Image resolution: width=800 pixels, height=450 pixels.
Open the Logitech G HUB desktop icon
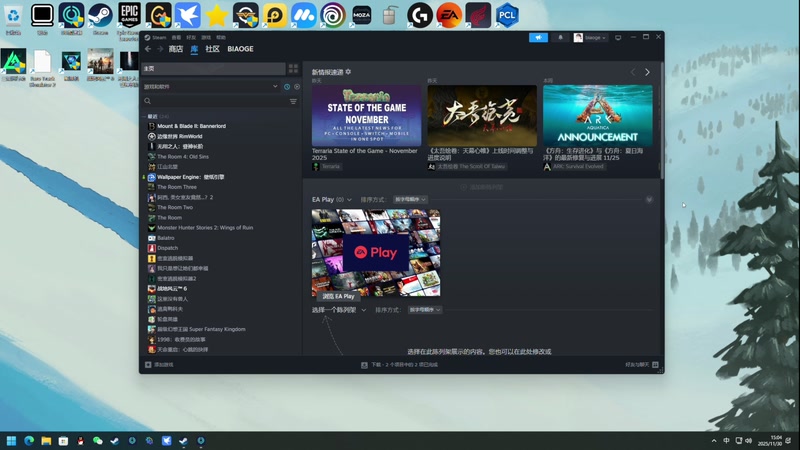(420, 16)
